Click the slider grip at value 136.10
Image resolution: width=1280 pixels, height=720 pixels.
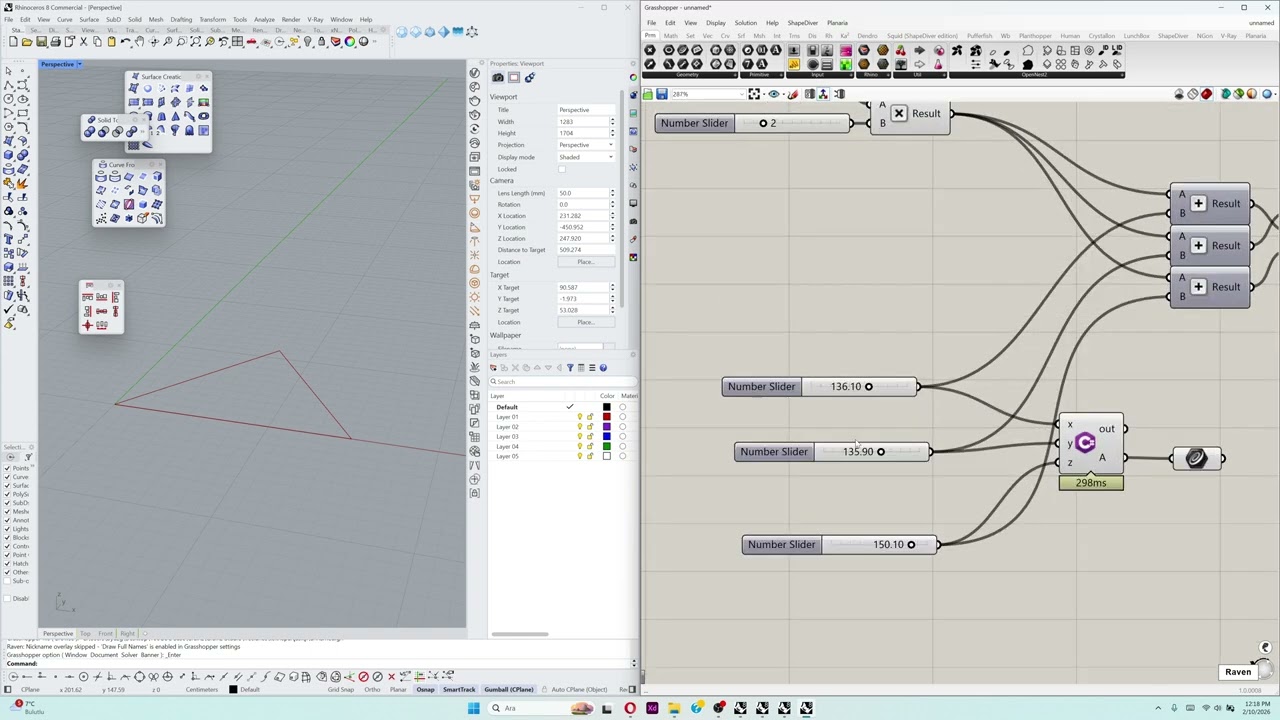pyautogui.click(x=868, y=387)
